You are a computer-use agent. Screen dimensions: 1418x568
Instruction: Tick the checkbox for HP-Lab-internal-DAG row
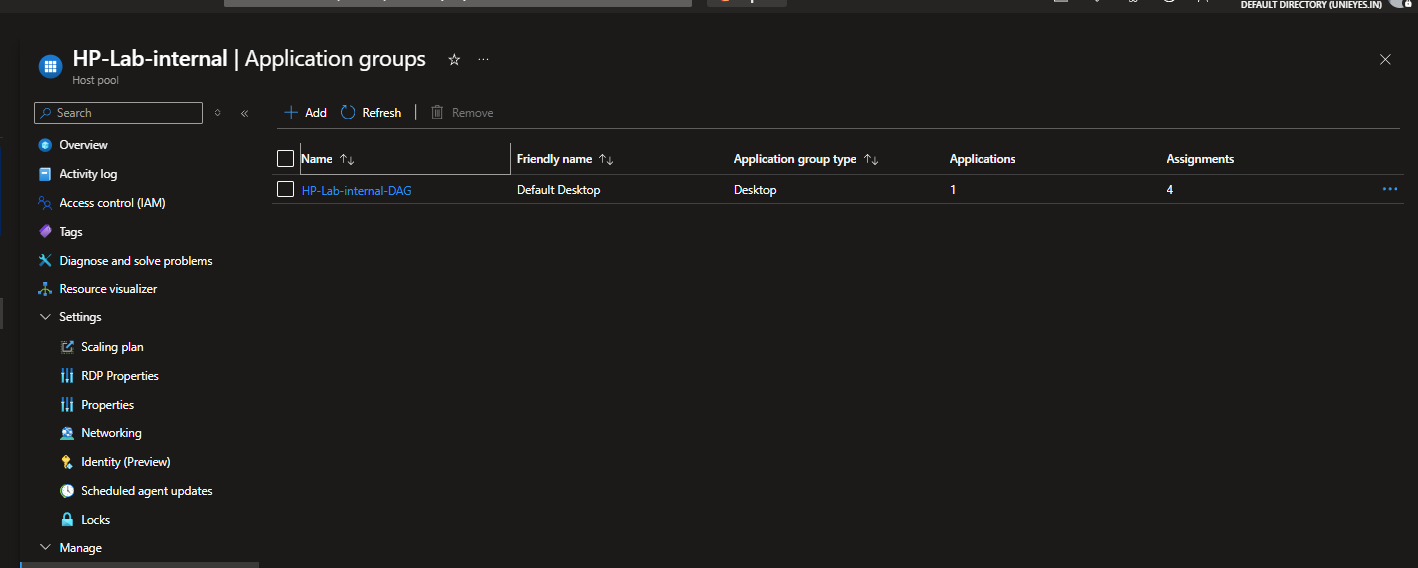pos(285,189)
